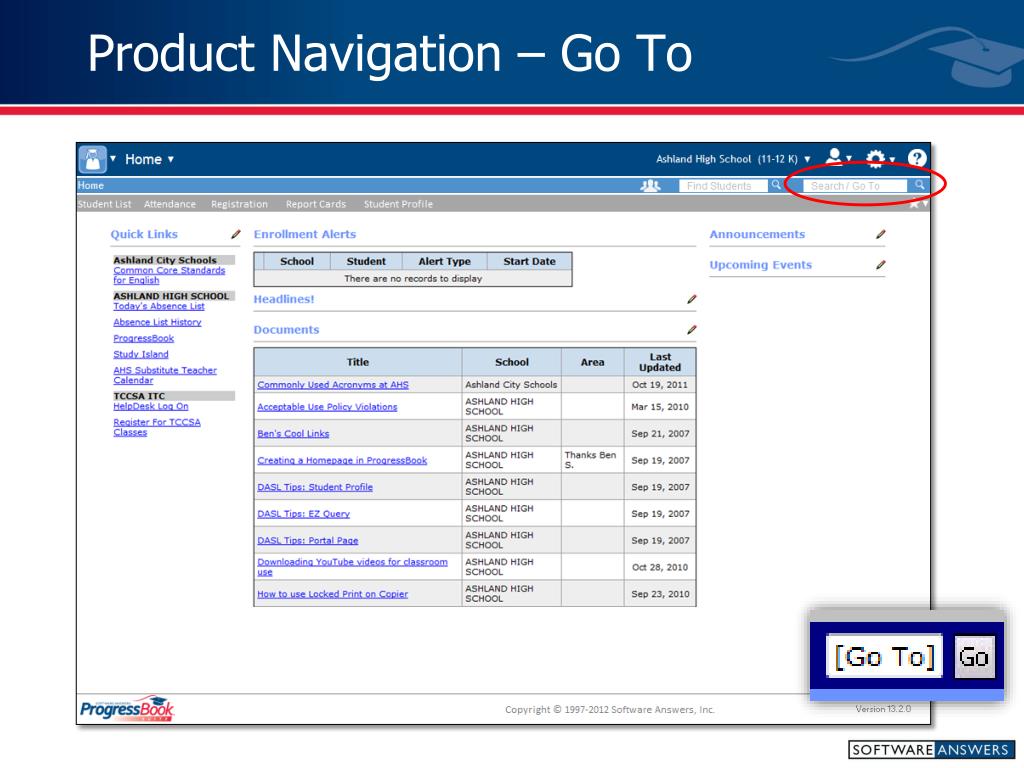Open Absence List History link

pos(157,322)
